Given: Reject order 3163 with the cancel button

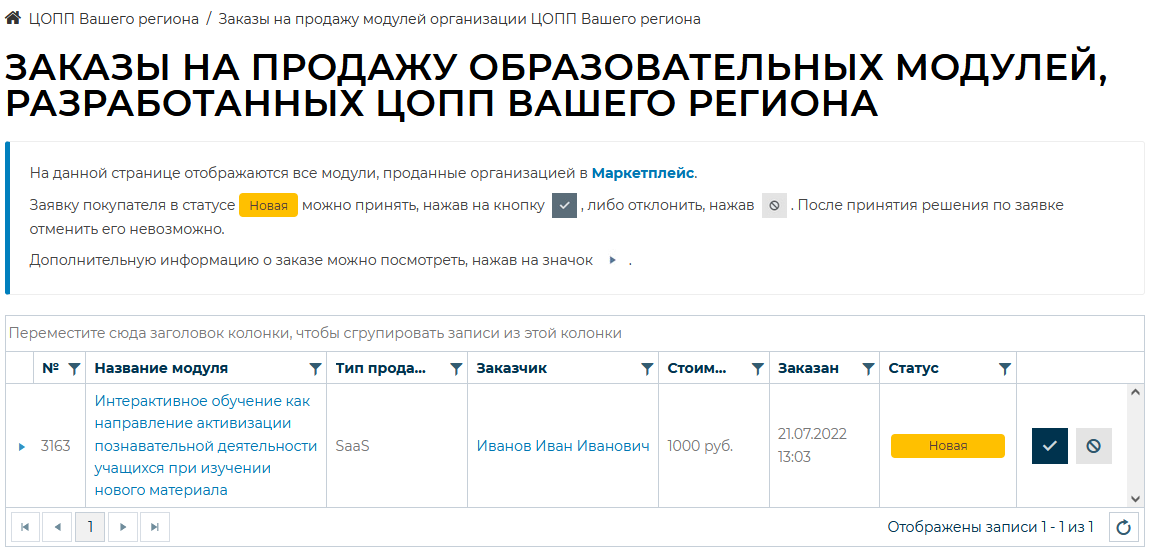Looking at the screenshot, I should [1093, 446].
